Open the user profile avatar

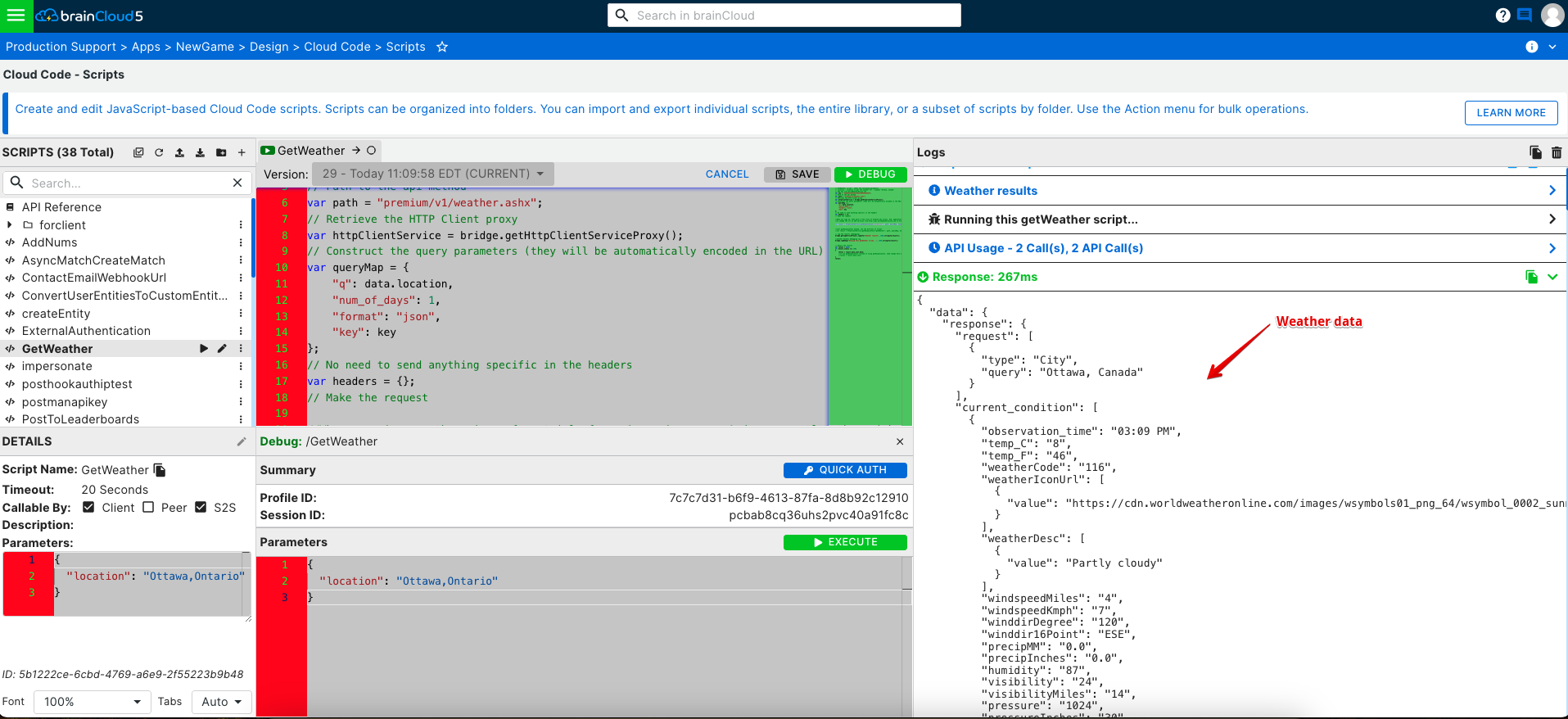1552,15
